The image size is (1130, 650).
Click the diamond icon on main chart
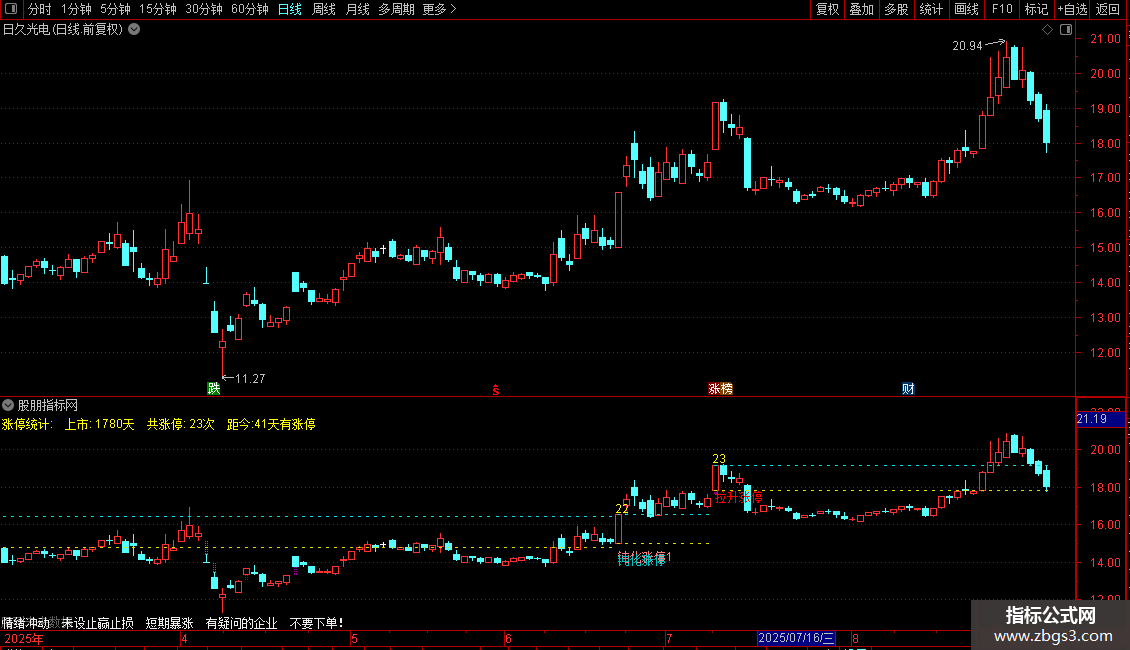[x=1047, y=30]
